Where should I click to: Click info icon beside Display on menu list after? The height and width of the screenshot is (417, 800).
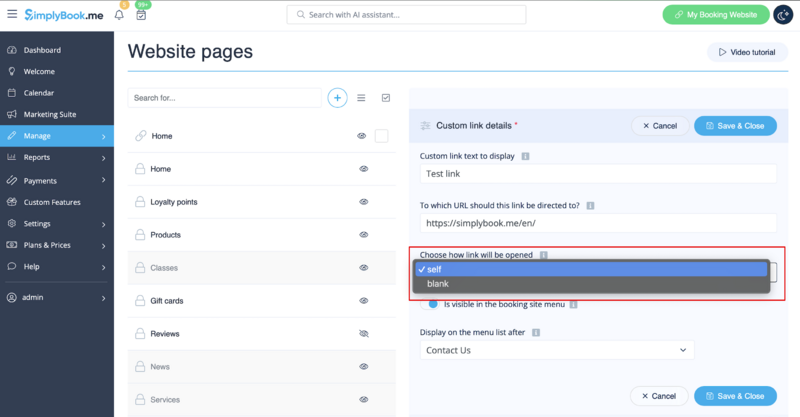(x=536, y=332)
